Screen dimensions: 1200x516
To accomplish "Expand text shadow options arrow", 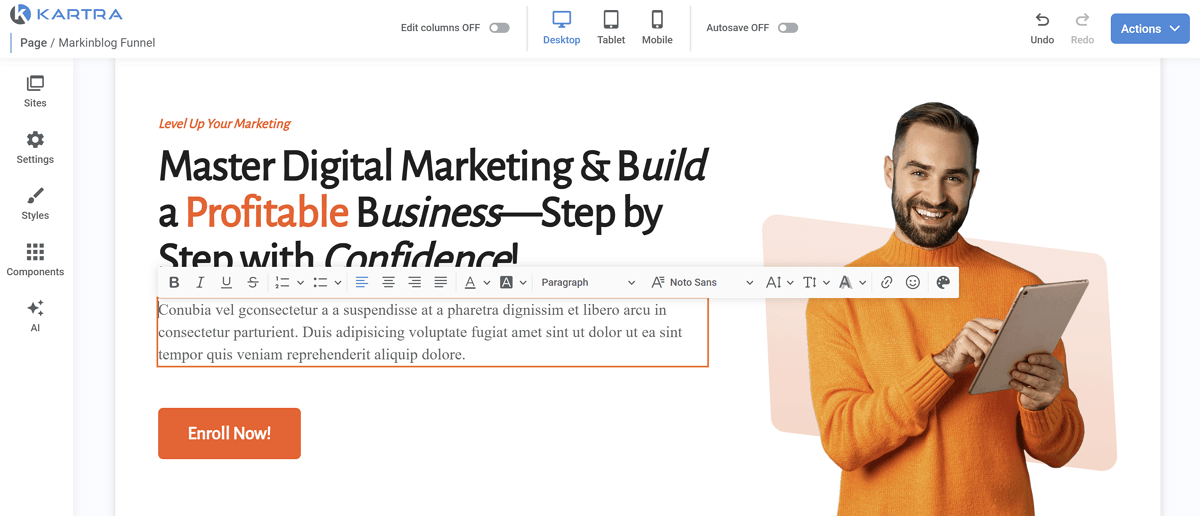I will click(862, 283).
